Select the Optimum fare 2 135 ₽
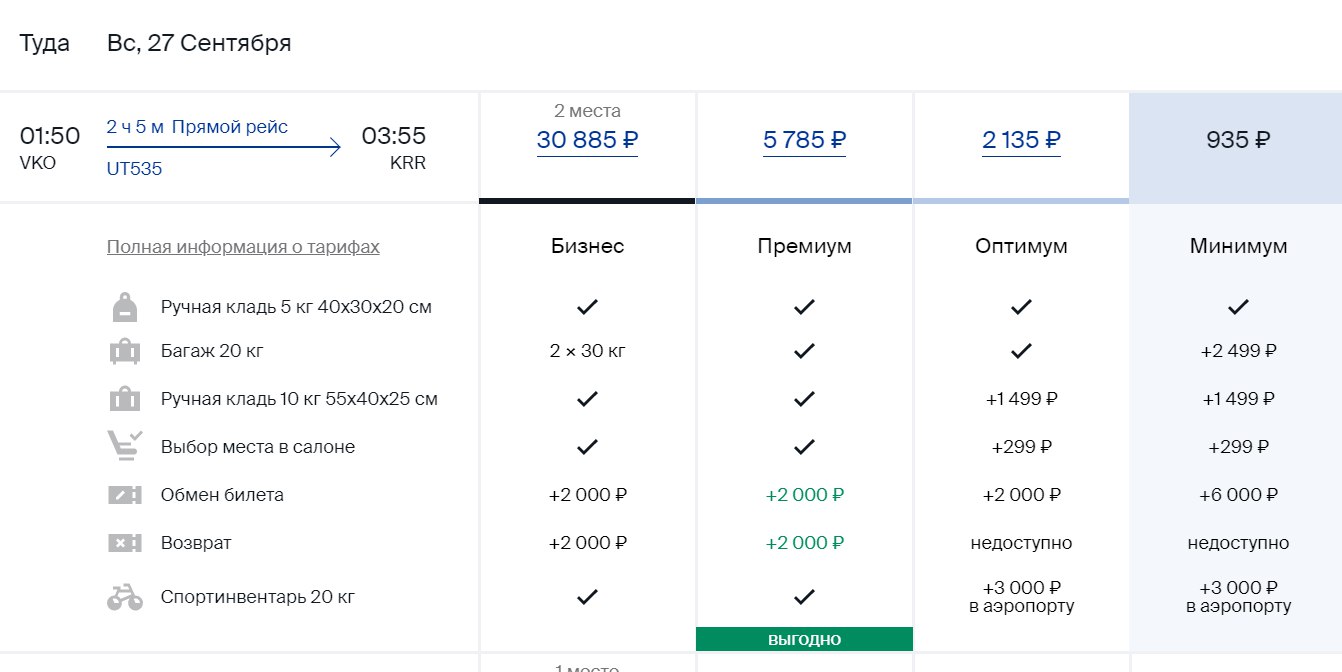Image resolution: width=1342 pixels, height=672 pixels. click(1021, 140)
